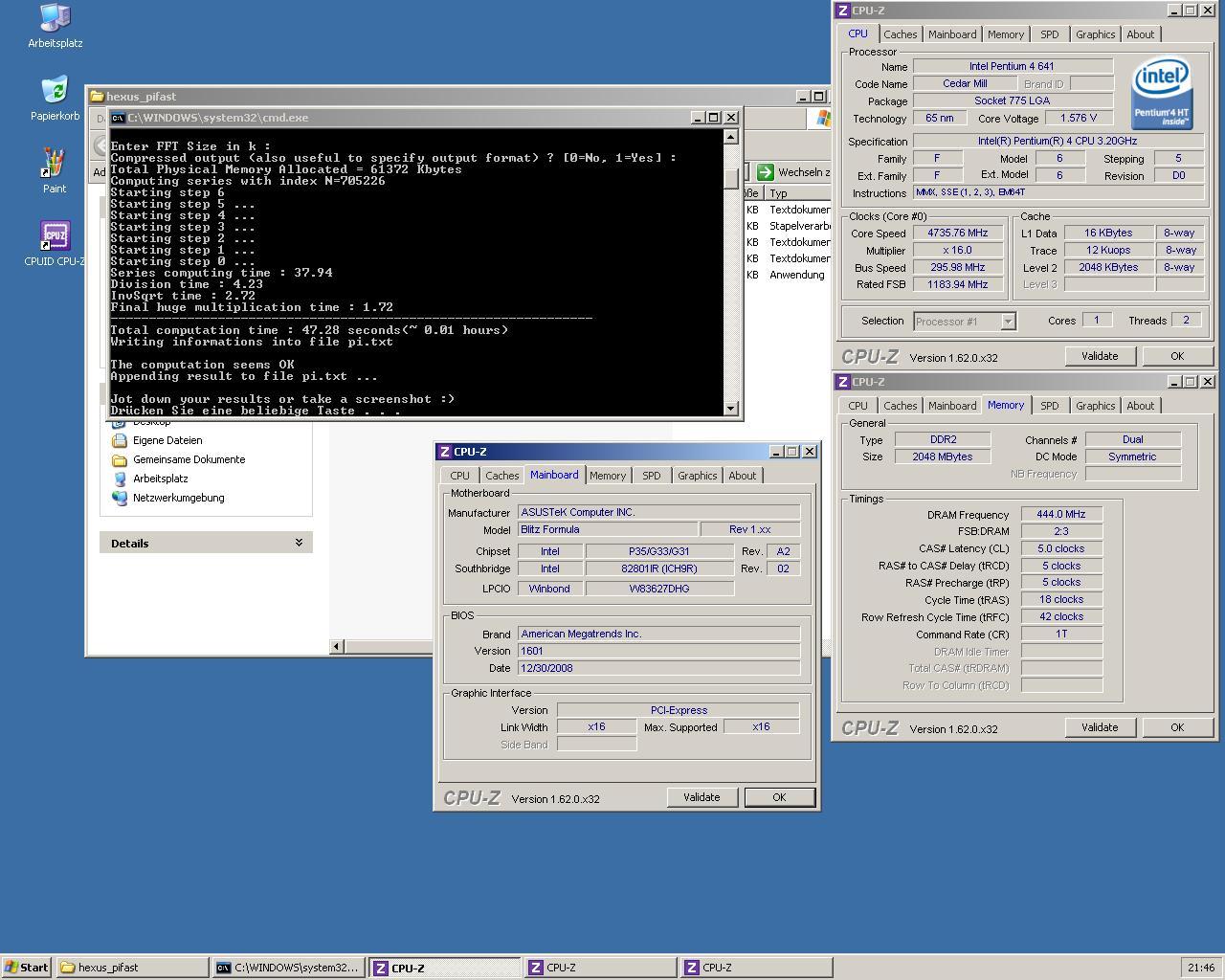Open SPD tab in CPU-Z CPU window
The height and width of the screenshot is (980, 1225).
(x=1049, y=34)
